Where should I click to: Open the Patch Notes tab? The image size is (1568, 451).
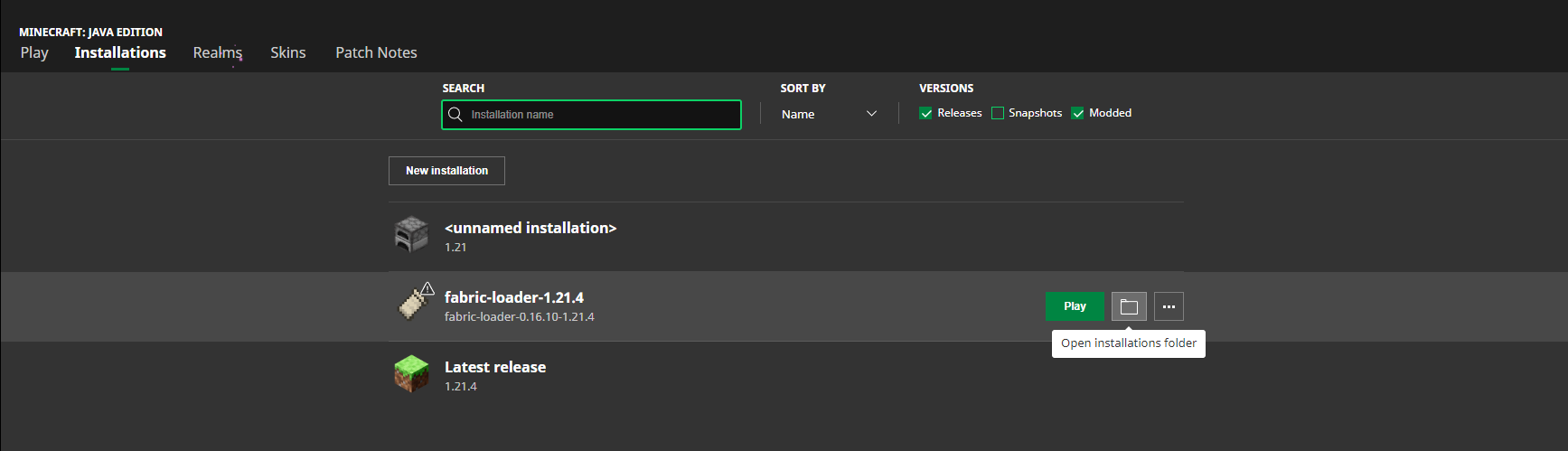(x=376, y=52)
